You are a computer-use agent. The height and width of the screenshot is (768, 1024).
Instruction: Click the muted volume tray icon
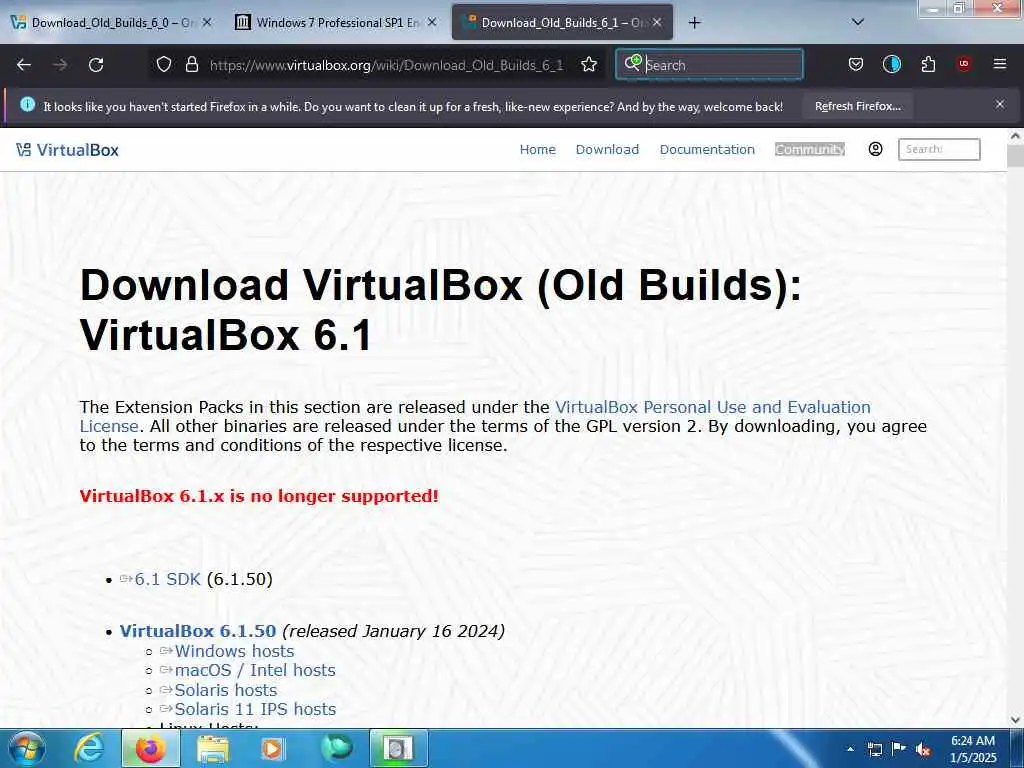click(923, 750)
